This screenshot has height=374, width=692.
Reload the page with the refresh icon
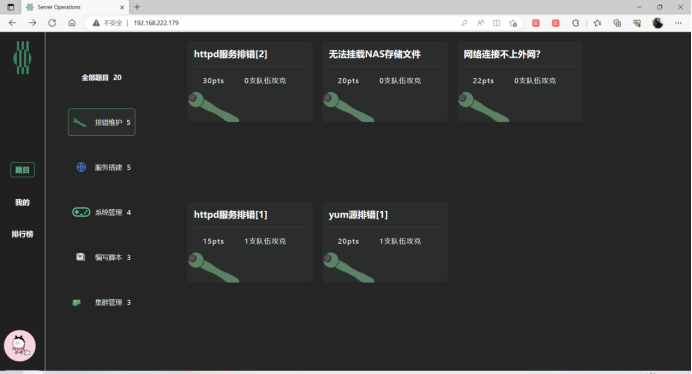(52, 23)
